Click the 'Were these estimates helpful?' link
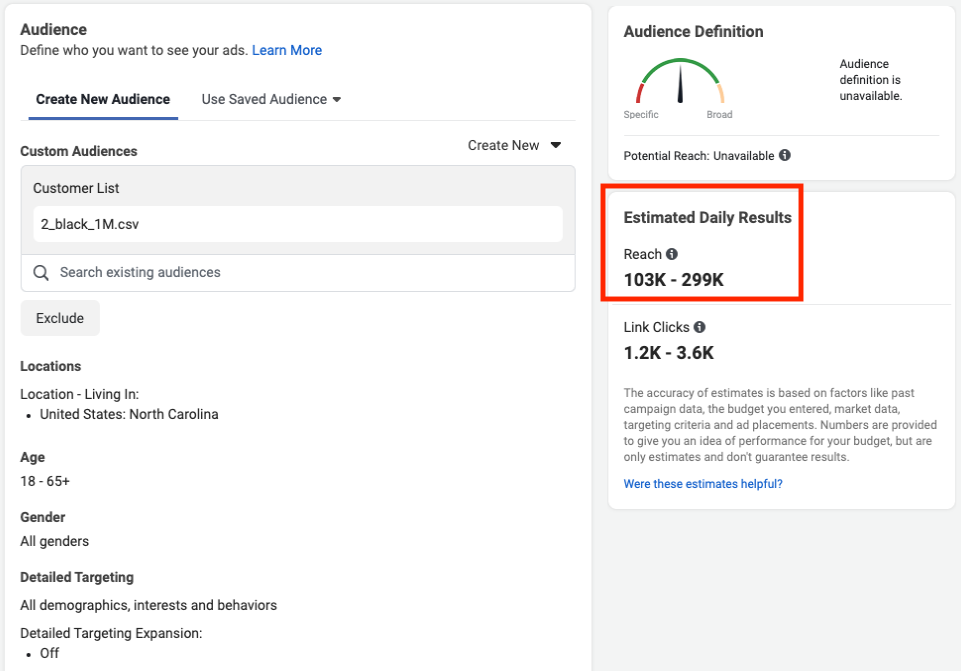Screen dimensions: 961x671 pyautogui.click(x=703, y=484)
